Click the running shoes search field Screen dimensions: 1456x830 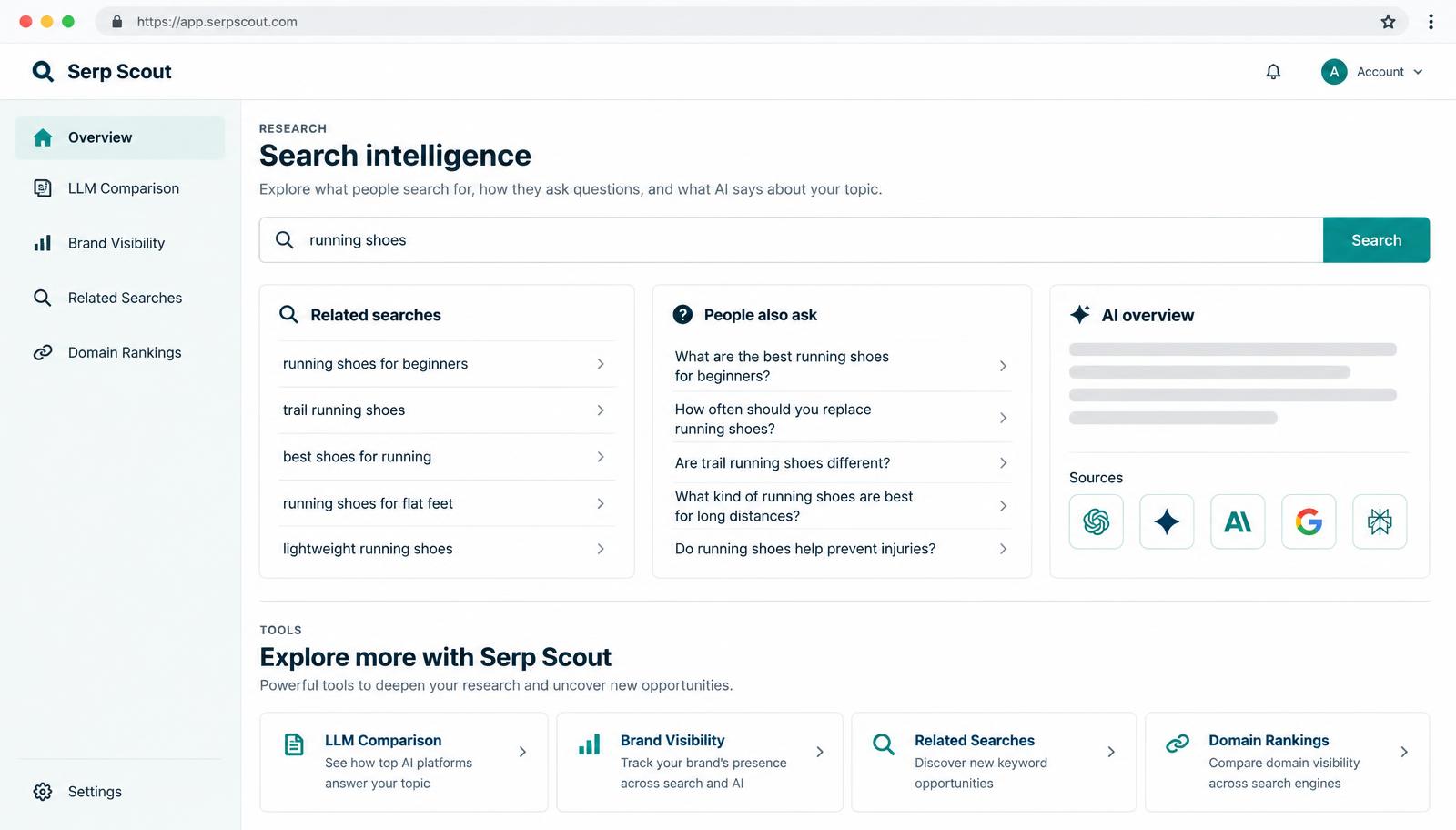[x=791, y=240]
